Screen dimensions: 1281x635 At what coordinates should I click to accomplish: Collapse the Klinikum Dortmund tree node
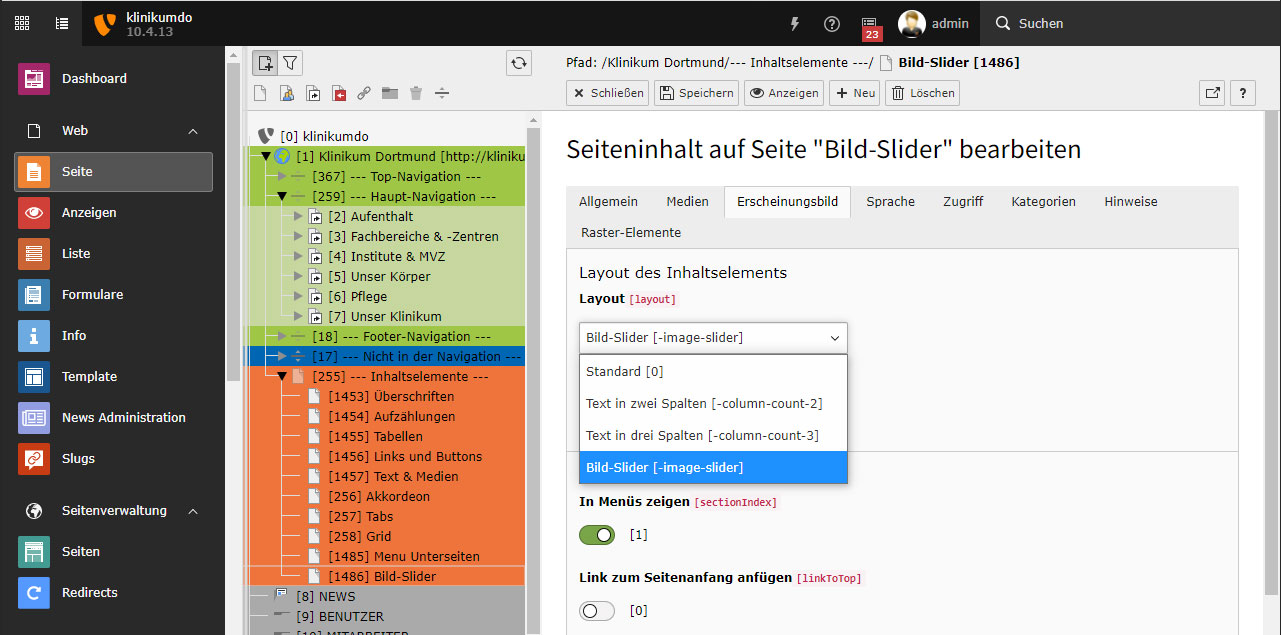point(266,157)
